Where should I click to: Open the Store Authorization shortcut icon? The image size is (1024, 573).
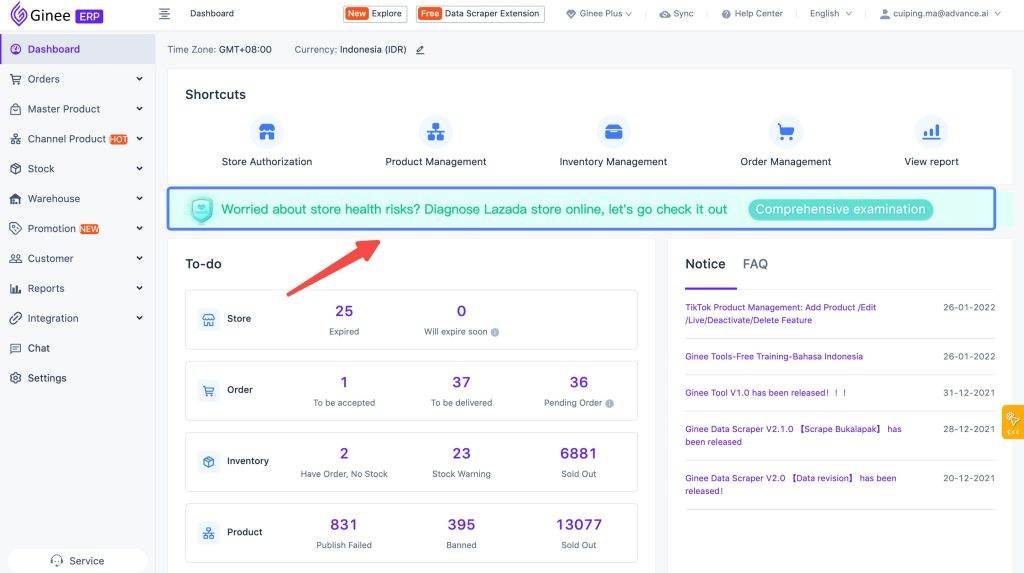tap(266, 132)
